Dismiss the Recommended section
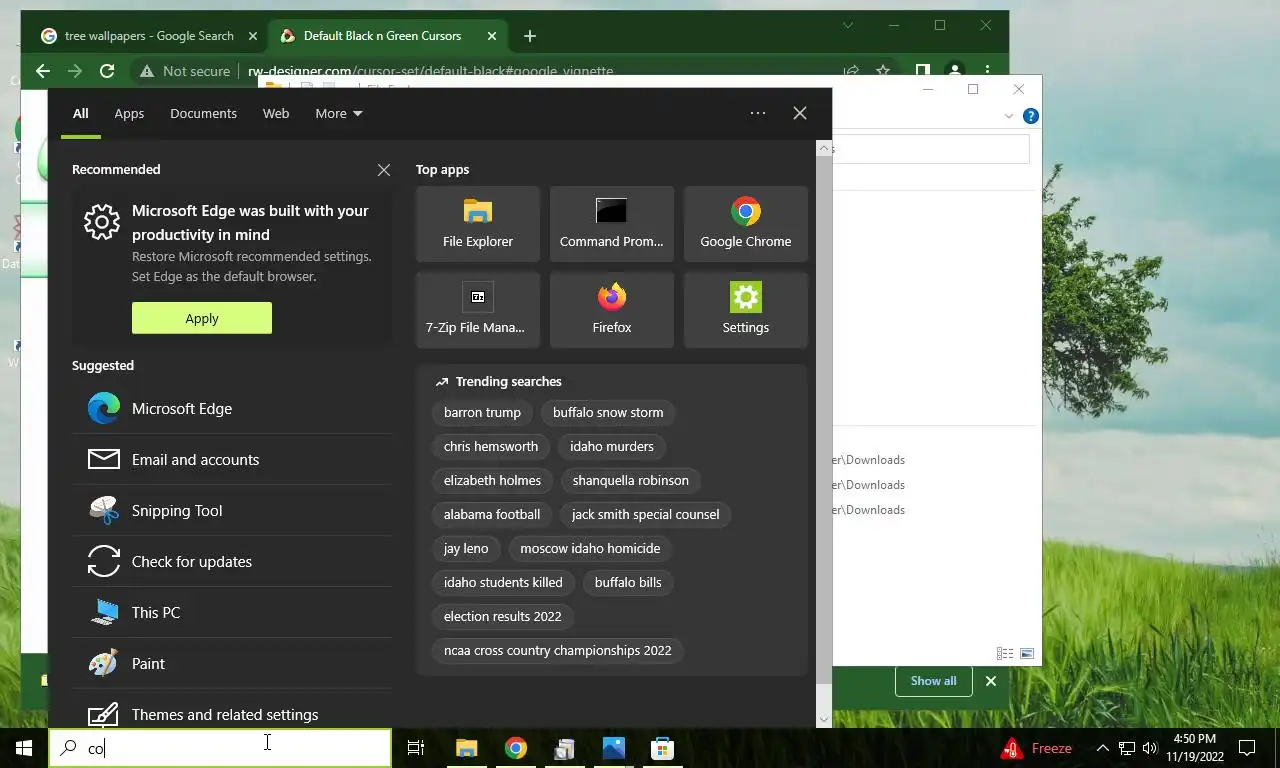The image size is (1280, 768). pyautogui.click(x=384, y=170)
